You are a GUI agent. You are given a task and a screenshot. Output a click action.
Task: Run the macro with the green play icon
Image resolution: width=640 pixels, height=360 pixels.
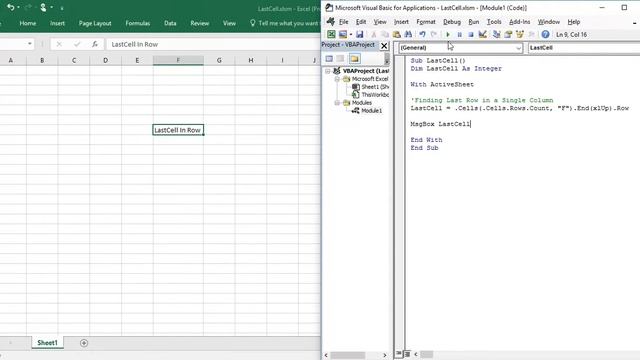tap(448, 35)
